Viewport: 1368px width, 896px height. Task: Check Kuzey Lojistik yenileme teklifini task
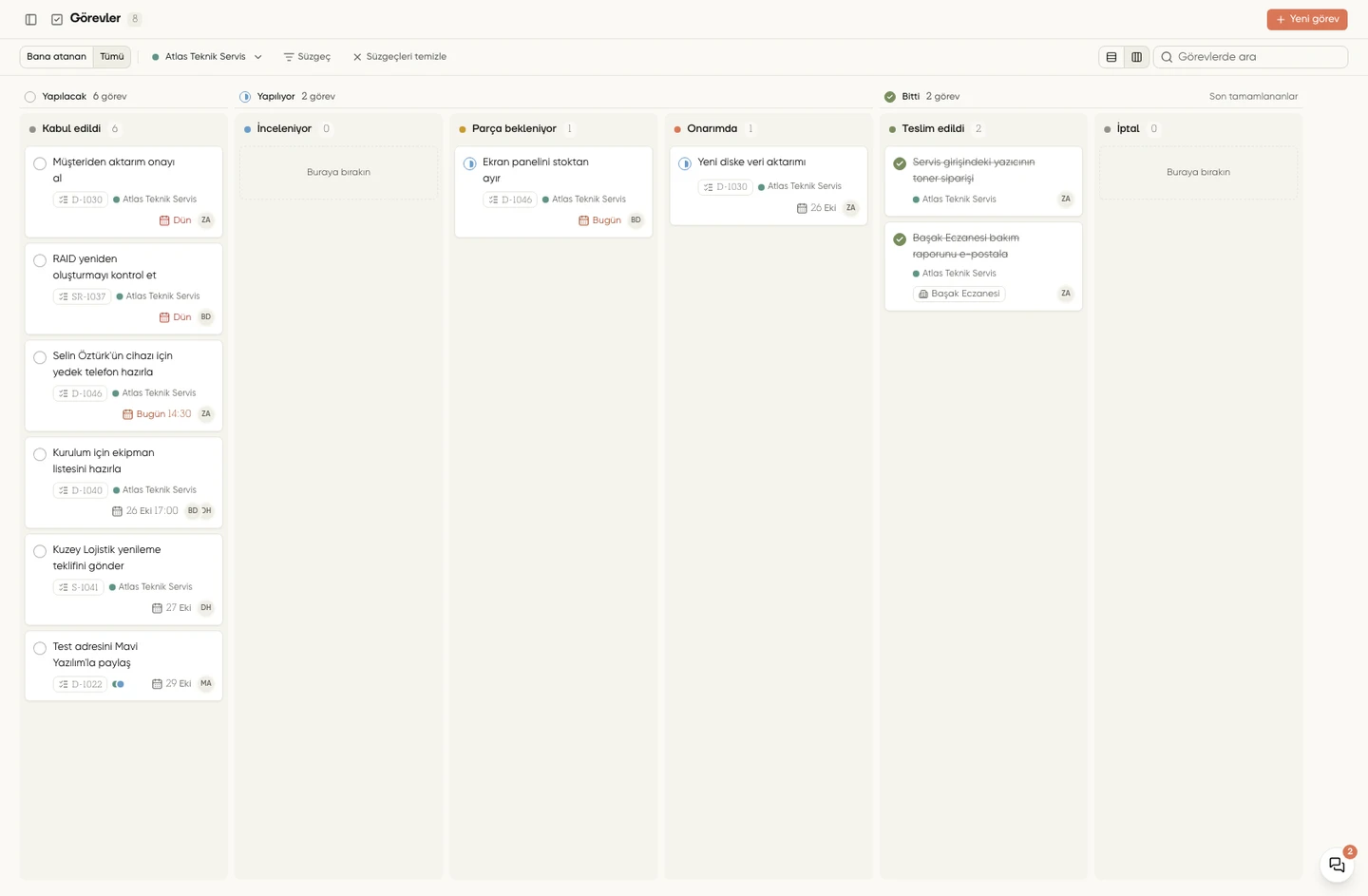40,551
